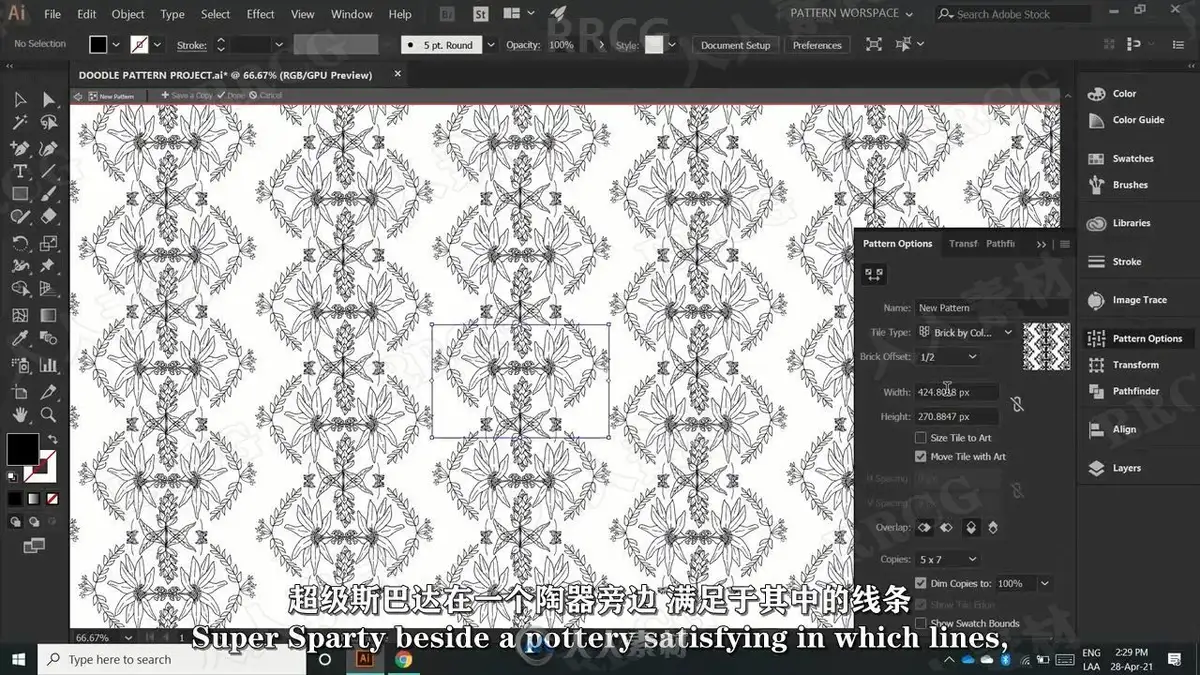Select the Pen tool

[x=20, y=148]
